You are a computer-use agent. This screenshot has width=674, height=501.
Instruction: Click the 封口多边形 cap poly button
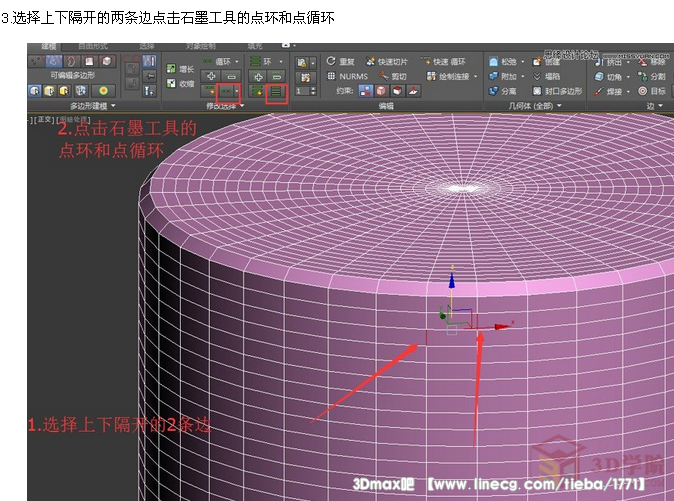tap(558, 91)
